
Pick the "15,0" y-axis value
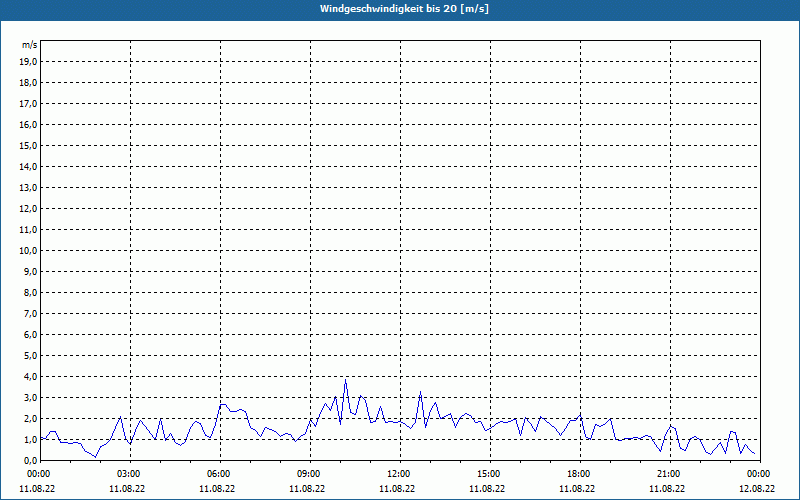pos(28,145)
